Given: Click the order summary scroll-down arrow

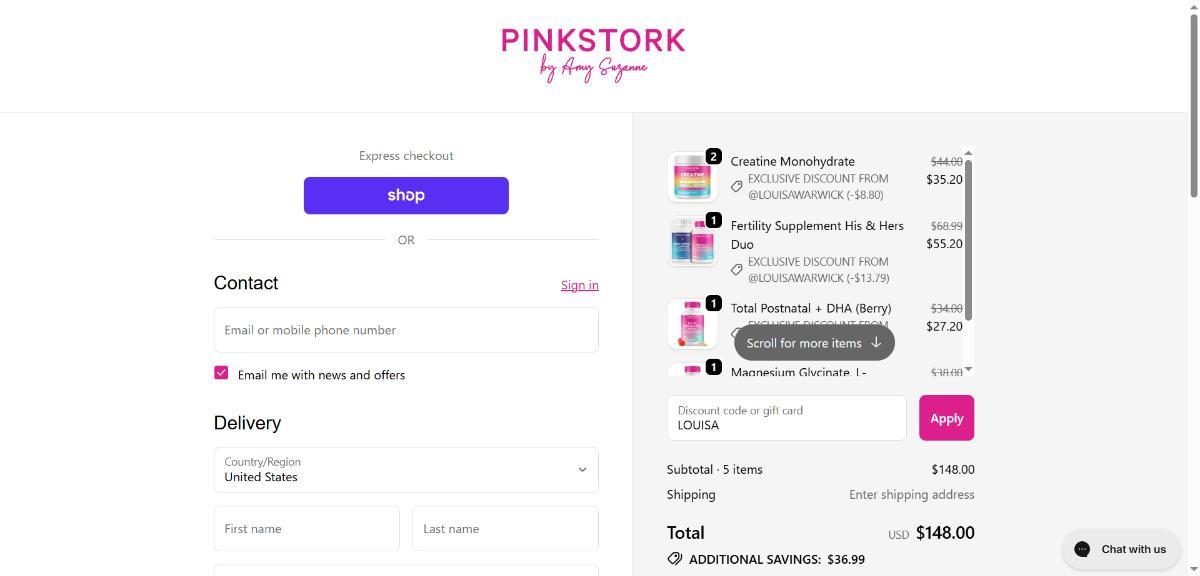Looking at the screenshot, I should [x=968, y=370].
